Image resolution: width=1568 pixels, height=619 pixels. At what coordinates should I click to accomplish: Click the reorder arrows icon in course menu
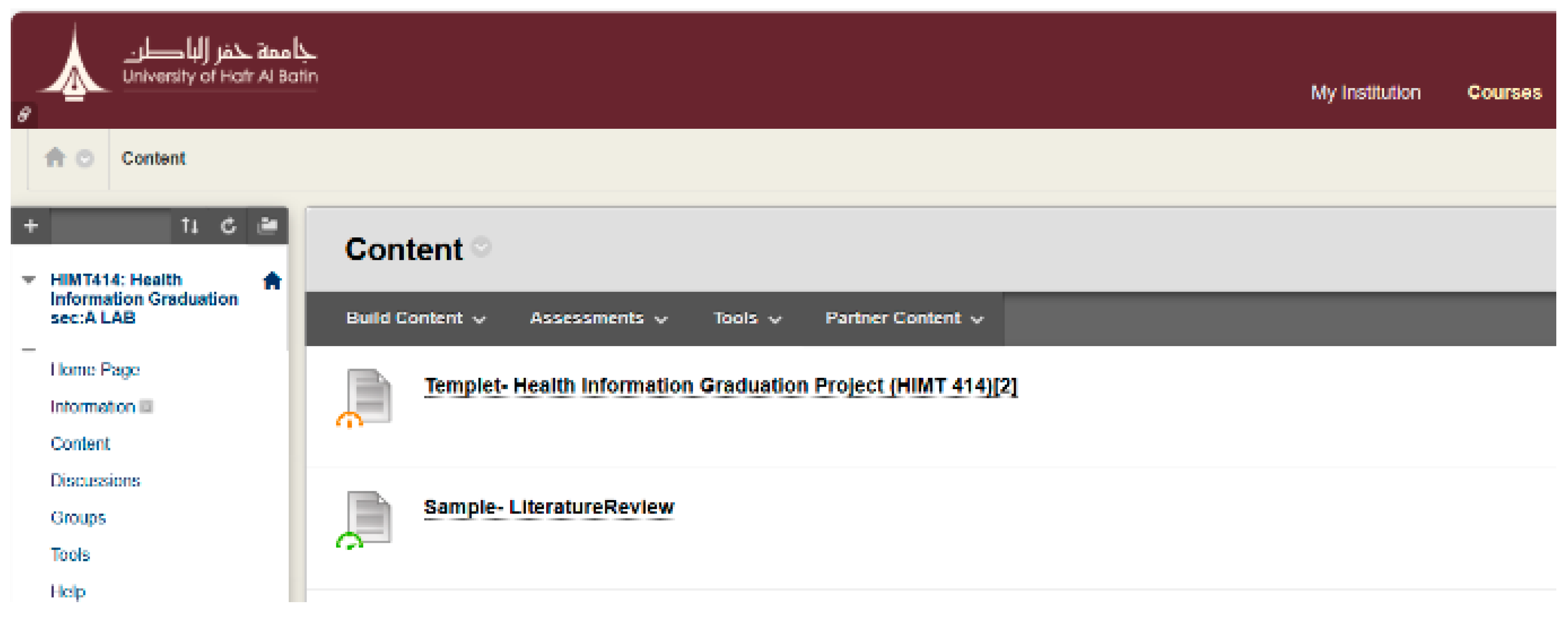tap(190, 226)
